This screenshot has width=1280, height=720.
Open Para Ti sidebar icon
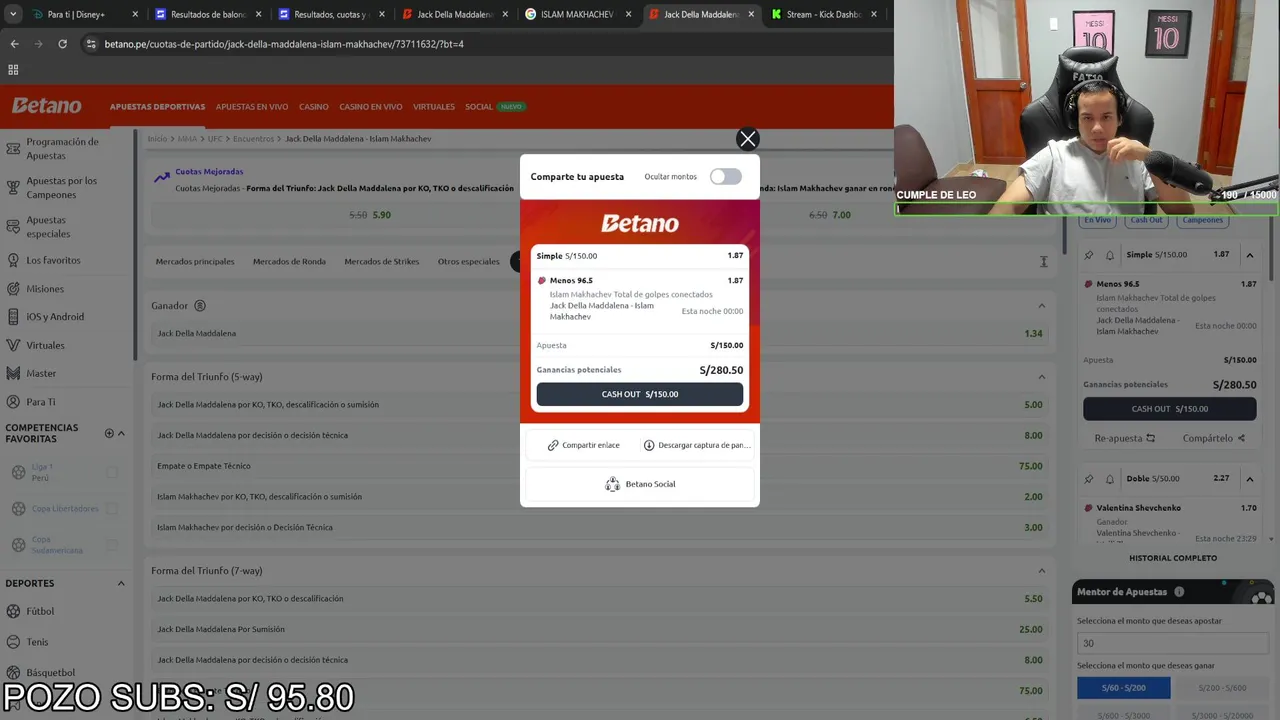(x=13, y=402)
